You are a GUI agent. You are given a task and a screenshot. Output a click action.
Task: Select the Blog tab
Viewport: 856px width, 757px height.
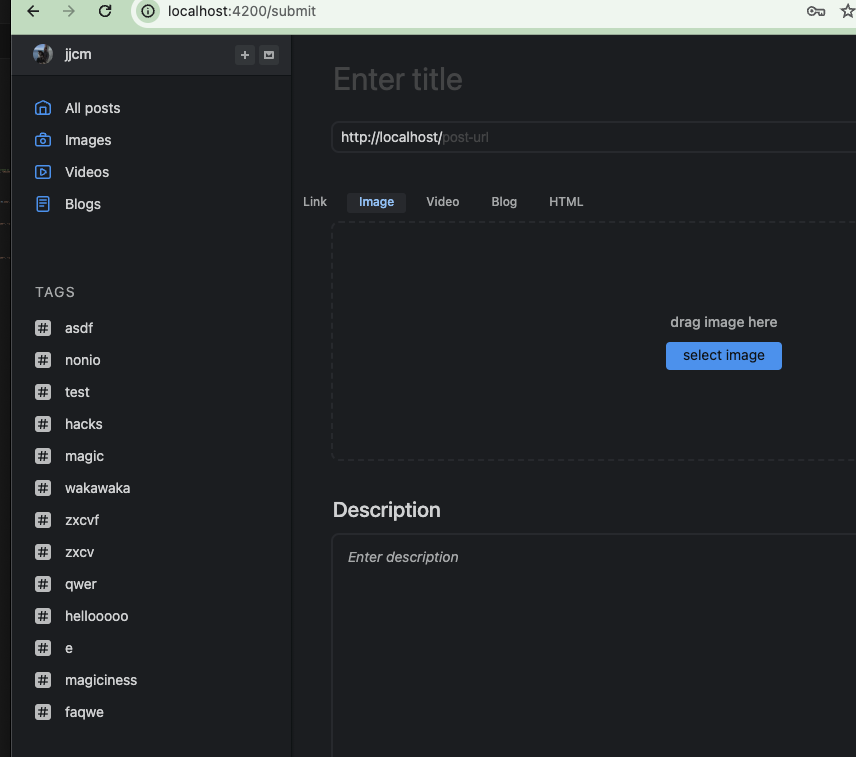pyautogui.click(x=504, y=202)
